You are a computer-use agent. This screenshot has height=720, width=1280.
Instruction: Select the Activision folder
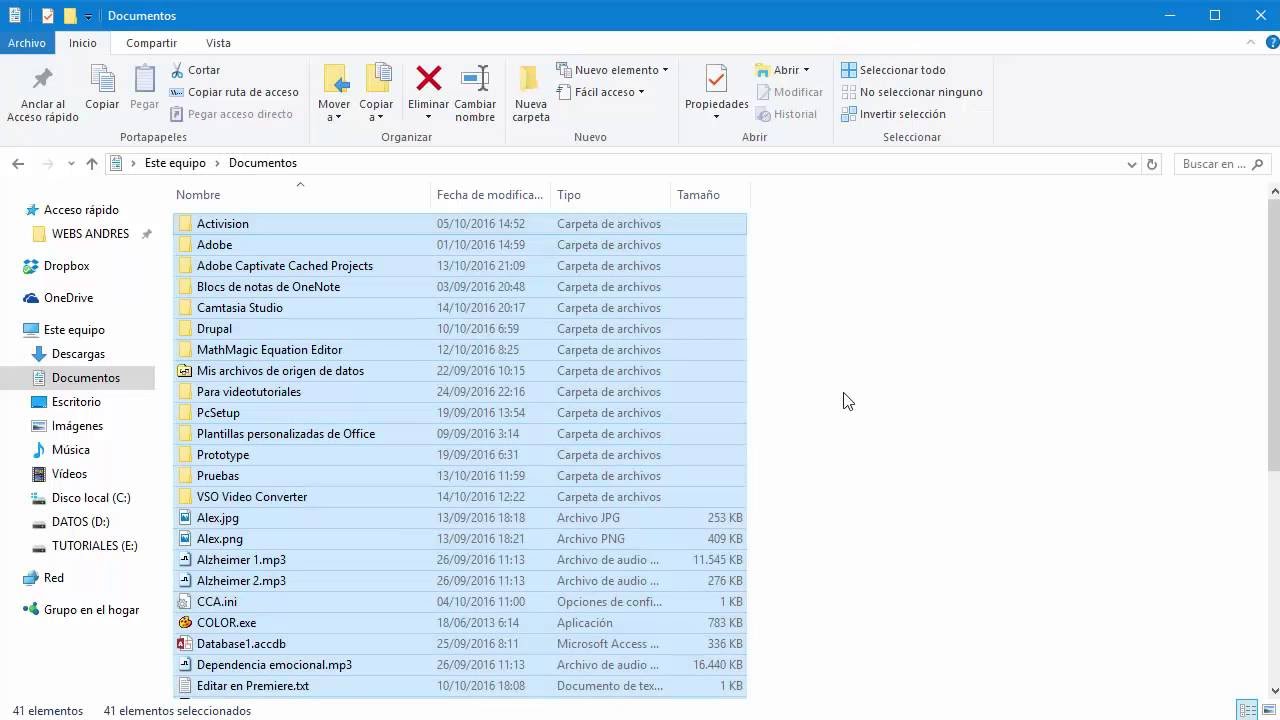tap(460, 224)
